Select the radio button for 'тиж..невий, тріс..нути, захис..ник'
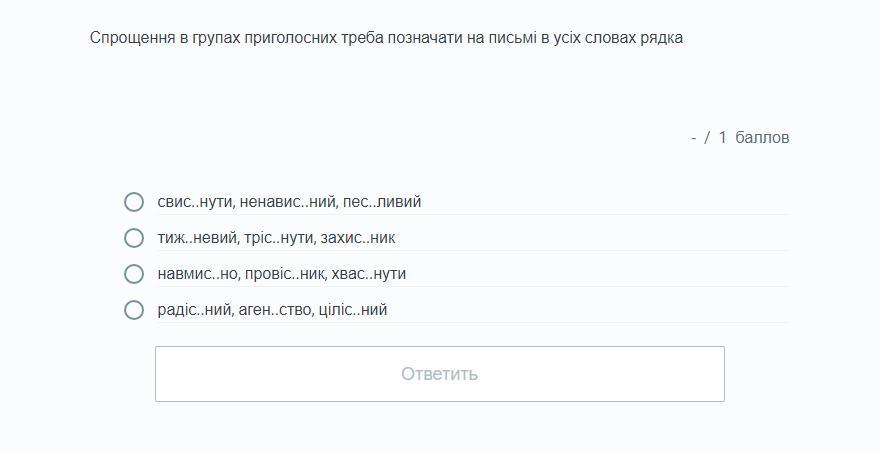The height and width of the screenshot is (451, 880). [x=134, y=238]
